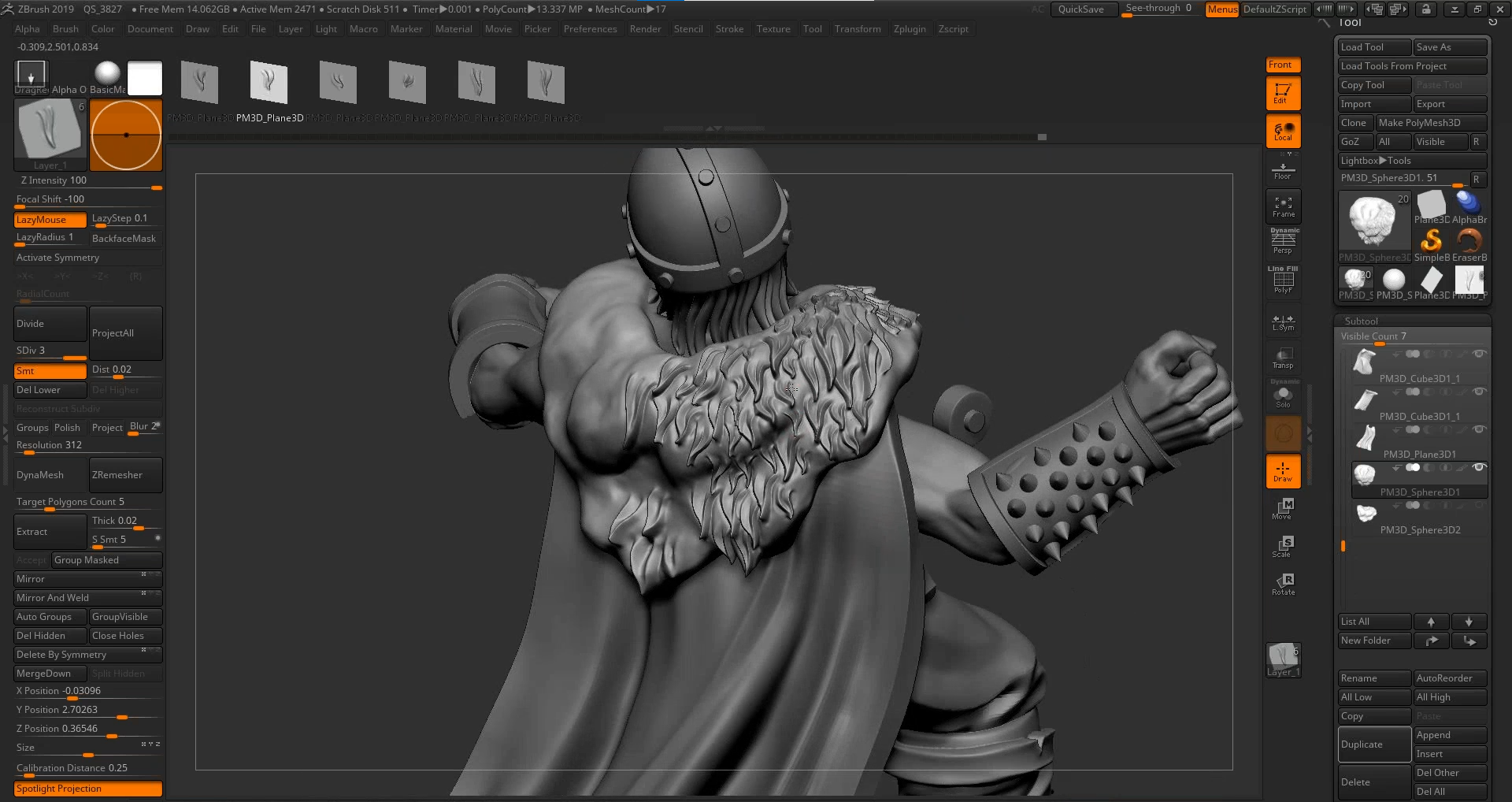Image resolution: width=1512 pixels, height=802 pixels.
Task: Open the Preferences menu
Action: 590,29
